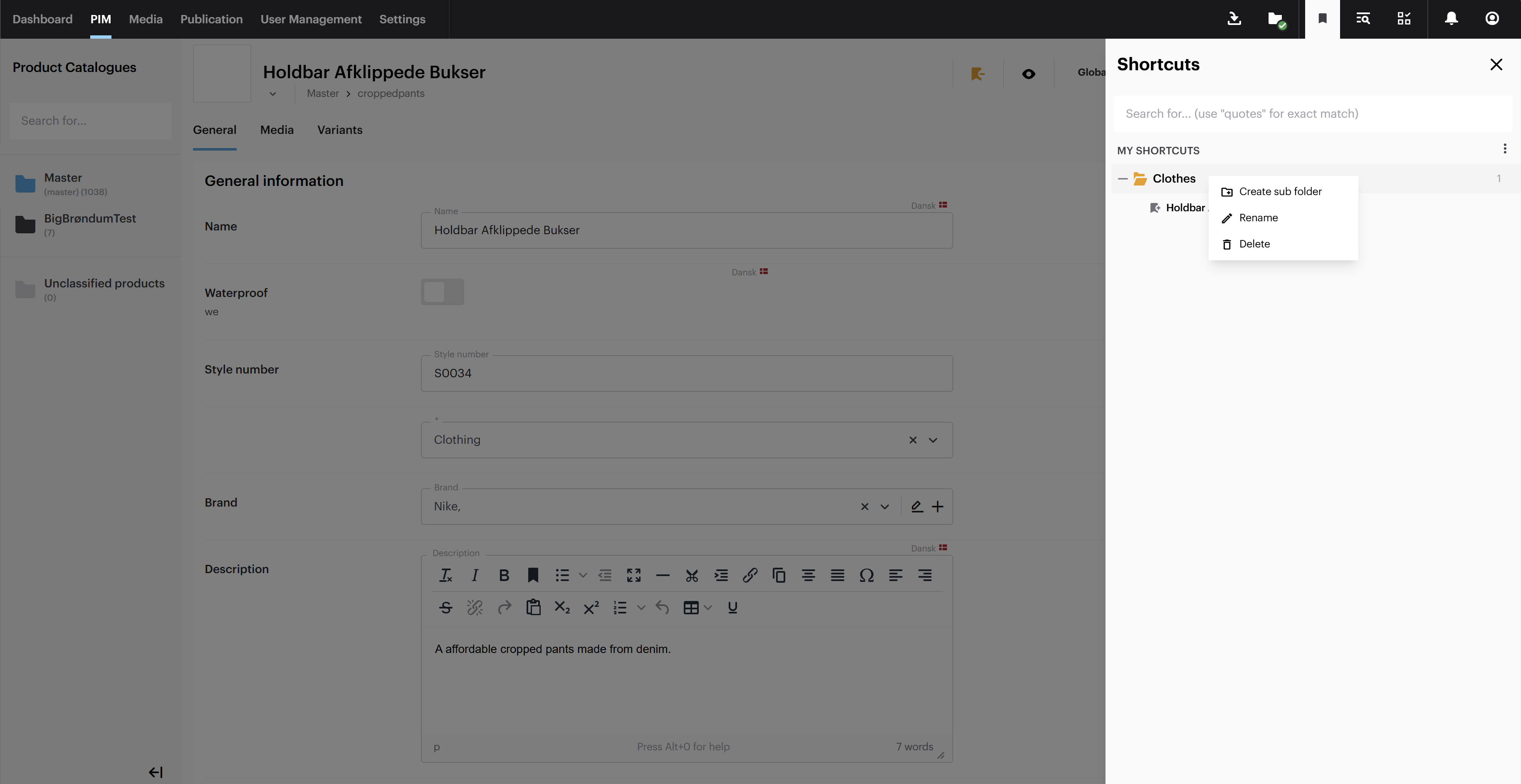Open the Brand dropdown chevron

click(885, 507)
